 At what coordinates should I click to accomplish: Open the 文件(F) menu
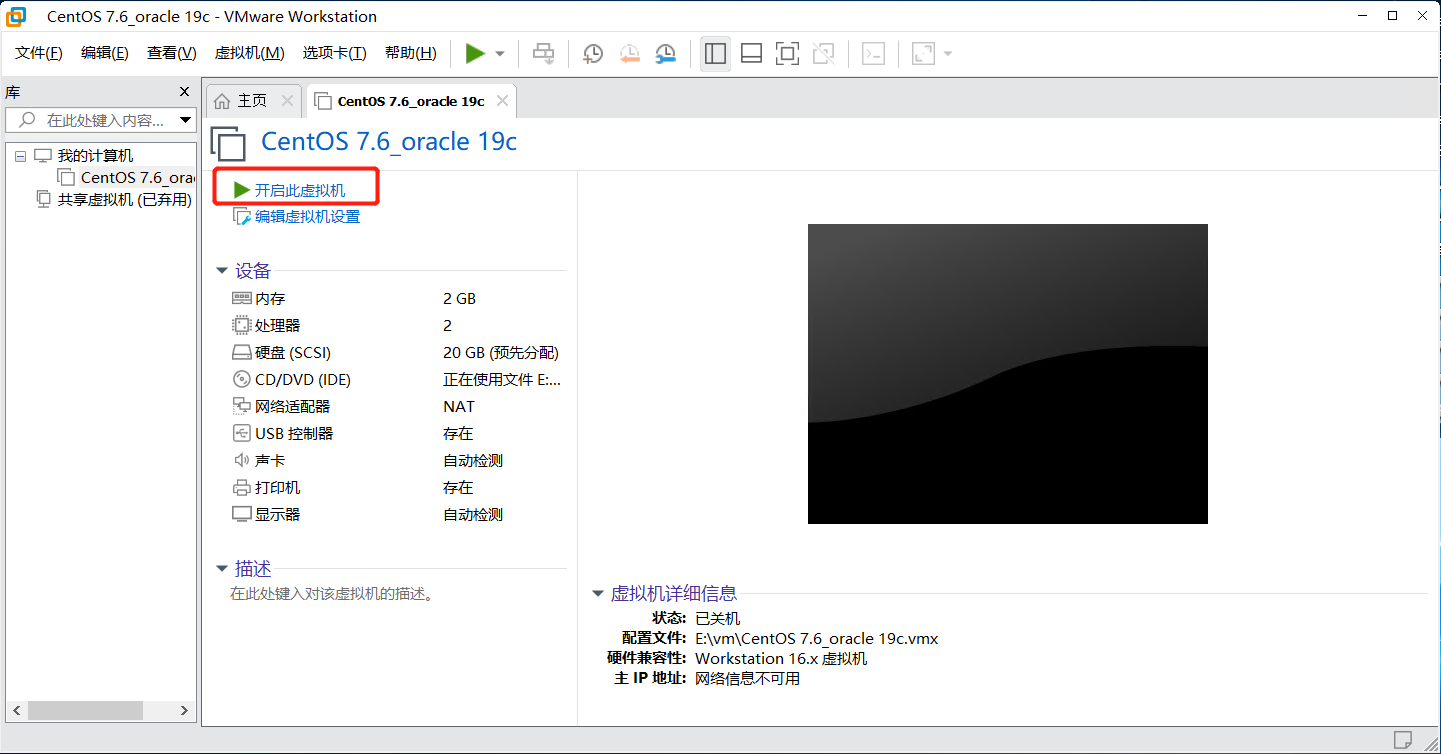pos(39,53)
